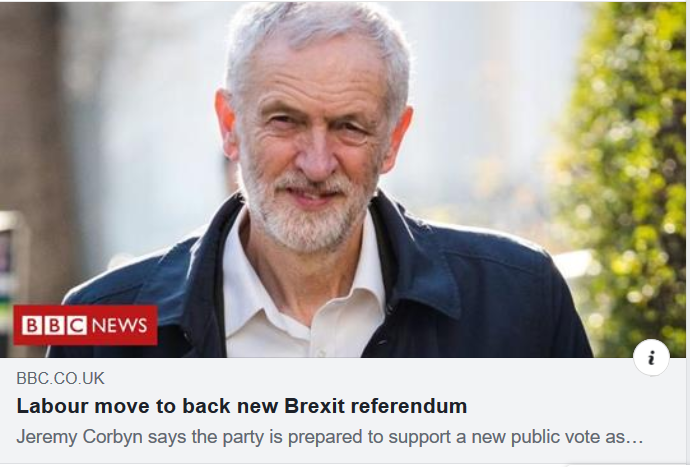Image resolution: width=690 pixels, height=467 pixels.
Task: Open the Labour Brexit referendum headline link
Action: click(x=242, y=406)
